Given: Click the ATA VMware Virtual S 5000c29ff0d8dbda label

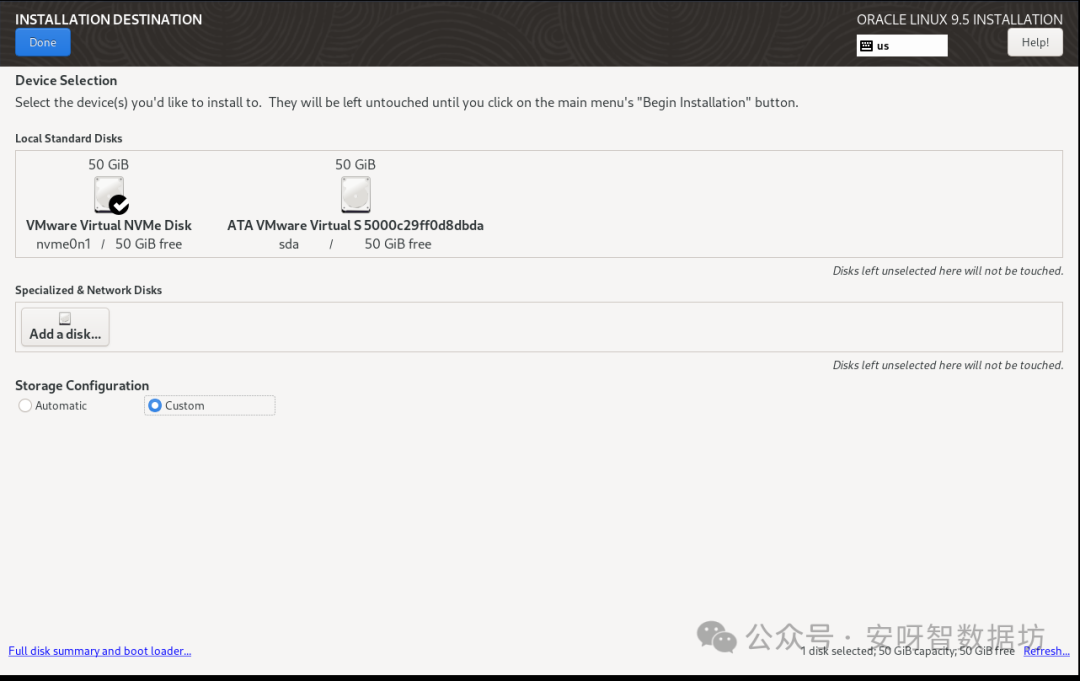Looking at the screenshot, I should pos(355,225).
